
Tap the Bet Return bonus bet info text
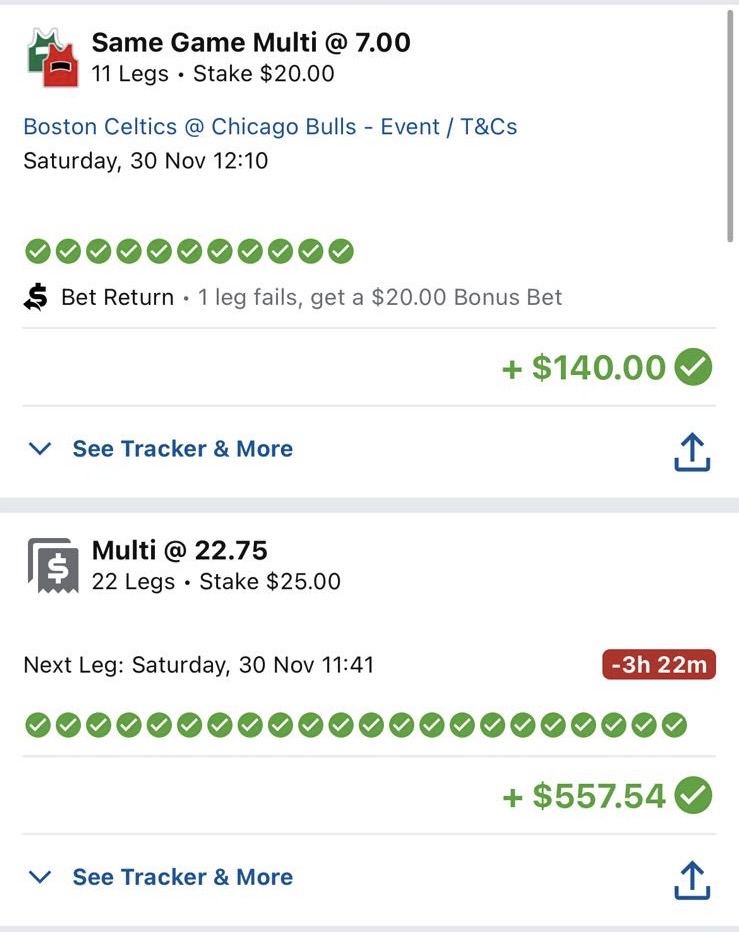(379, 297)
